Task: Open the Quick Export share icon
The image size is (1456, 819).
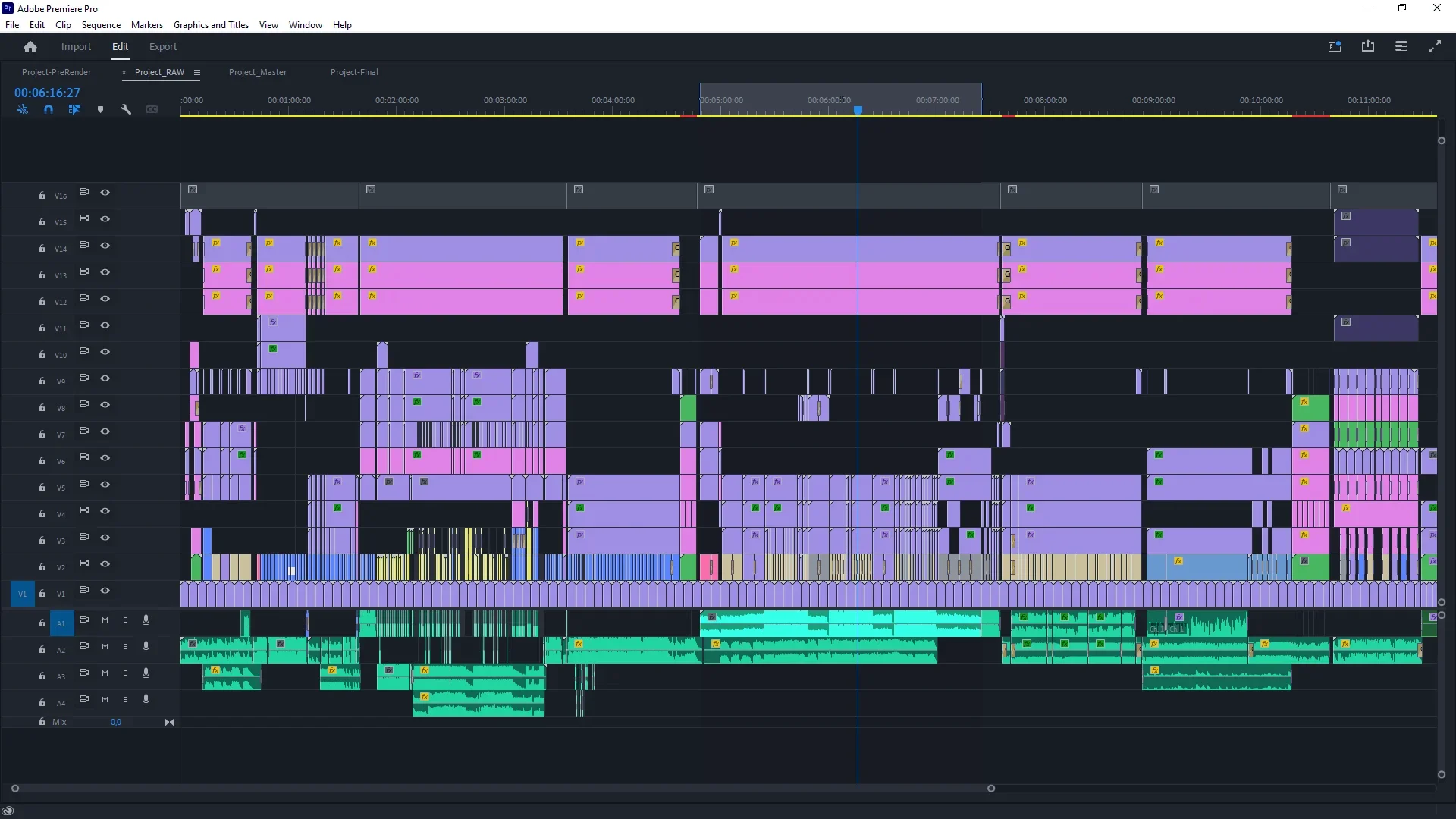Action: coord(1368,46)
